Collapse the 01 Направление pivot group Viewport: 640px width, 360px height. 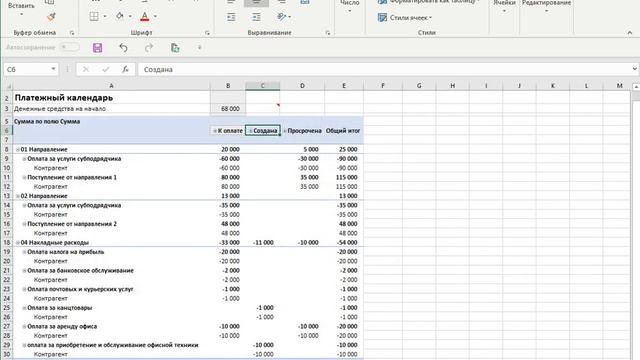[18, 150]
